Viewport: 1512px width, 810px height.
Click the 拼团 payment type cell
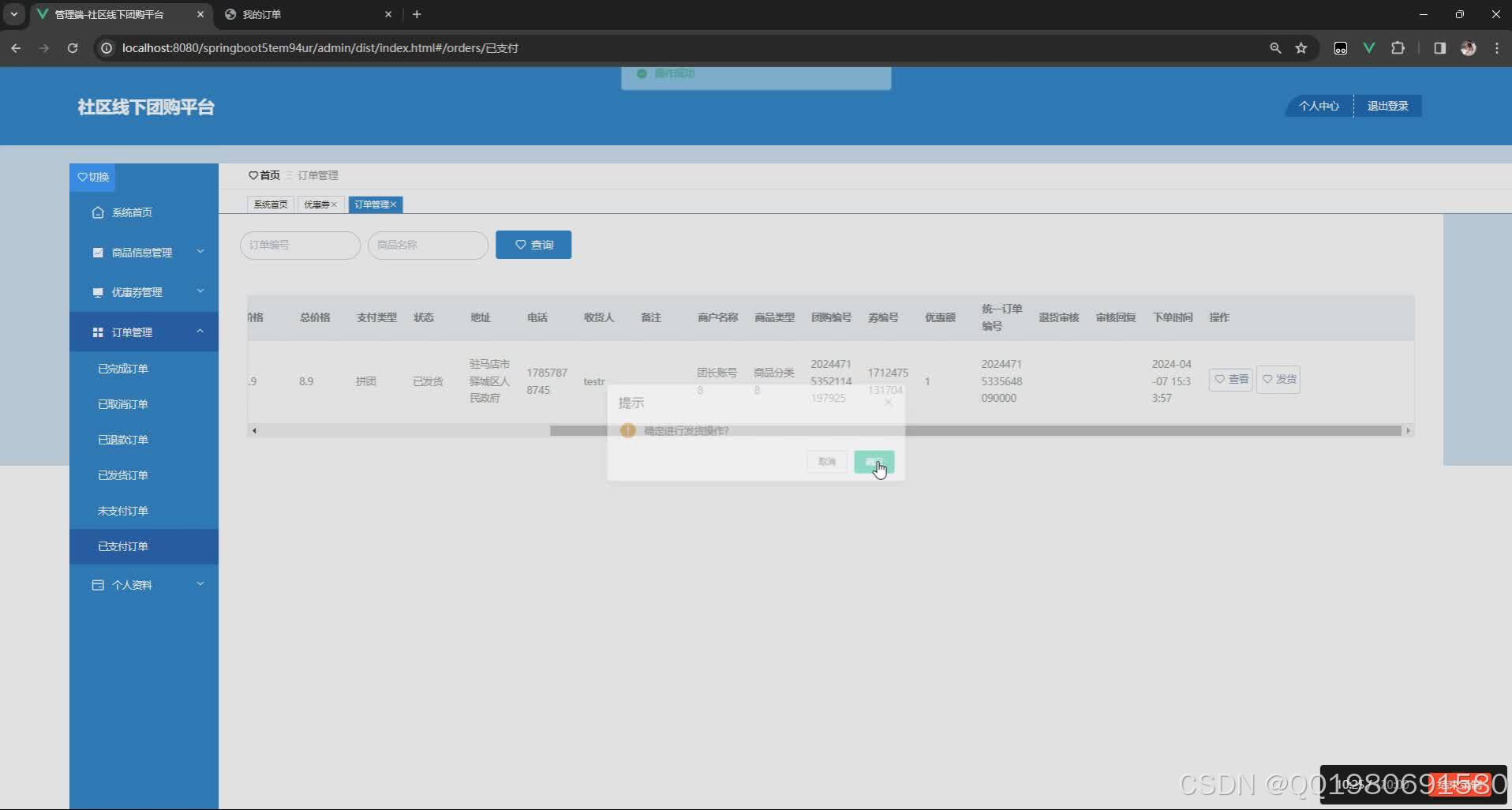[x=366, y=381]
